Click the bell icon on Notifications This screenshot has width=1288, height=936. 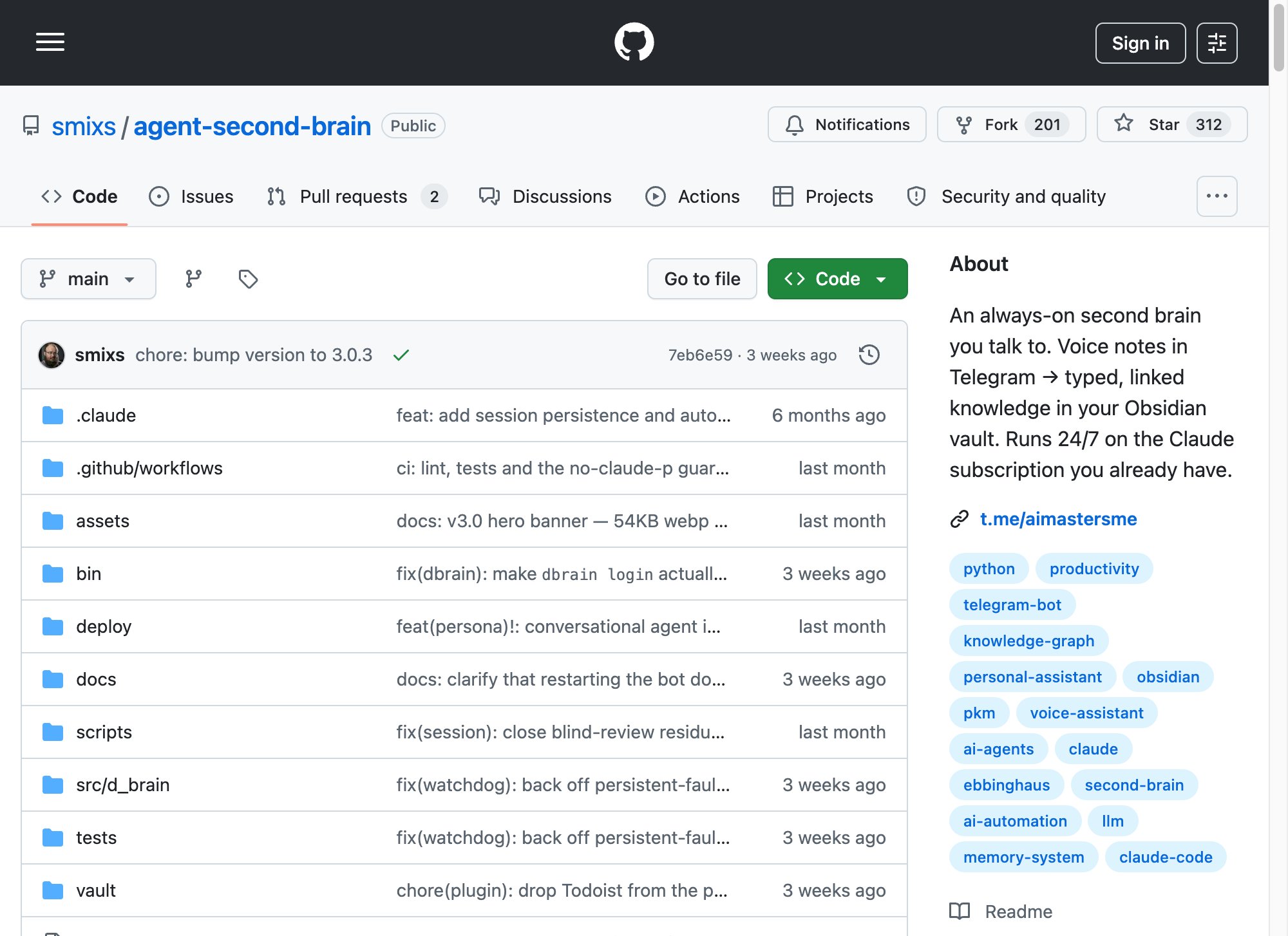click(795, 124)
